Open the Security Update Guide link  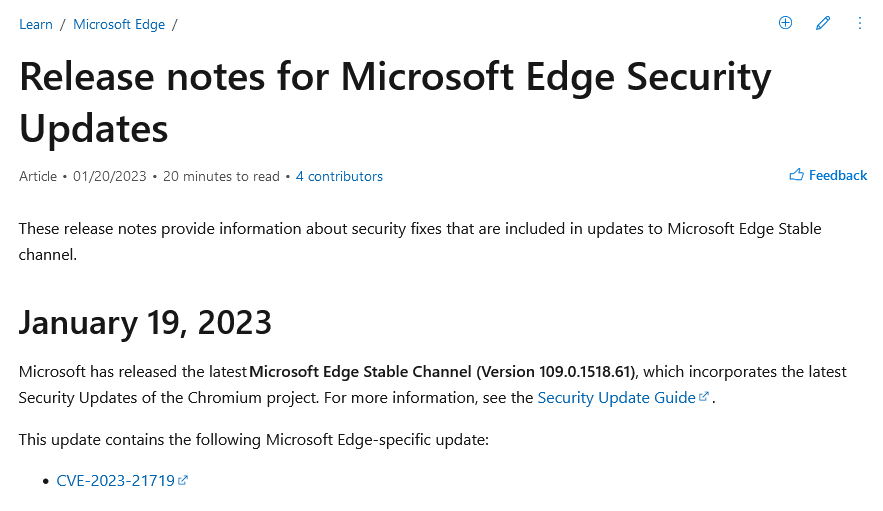coord(616,397)
